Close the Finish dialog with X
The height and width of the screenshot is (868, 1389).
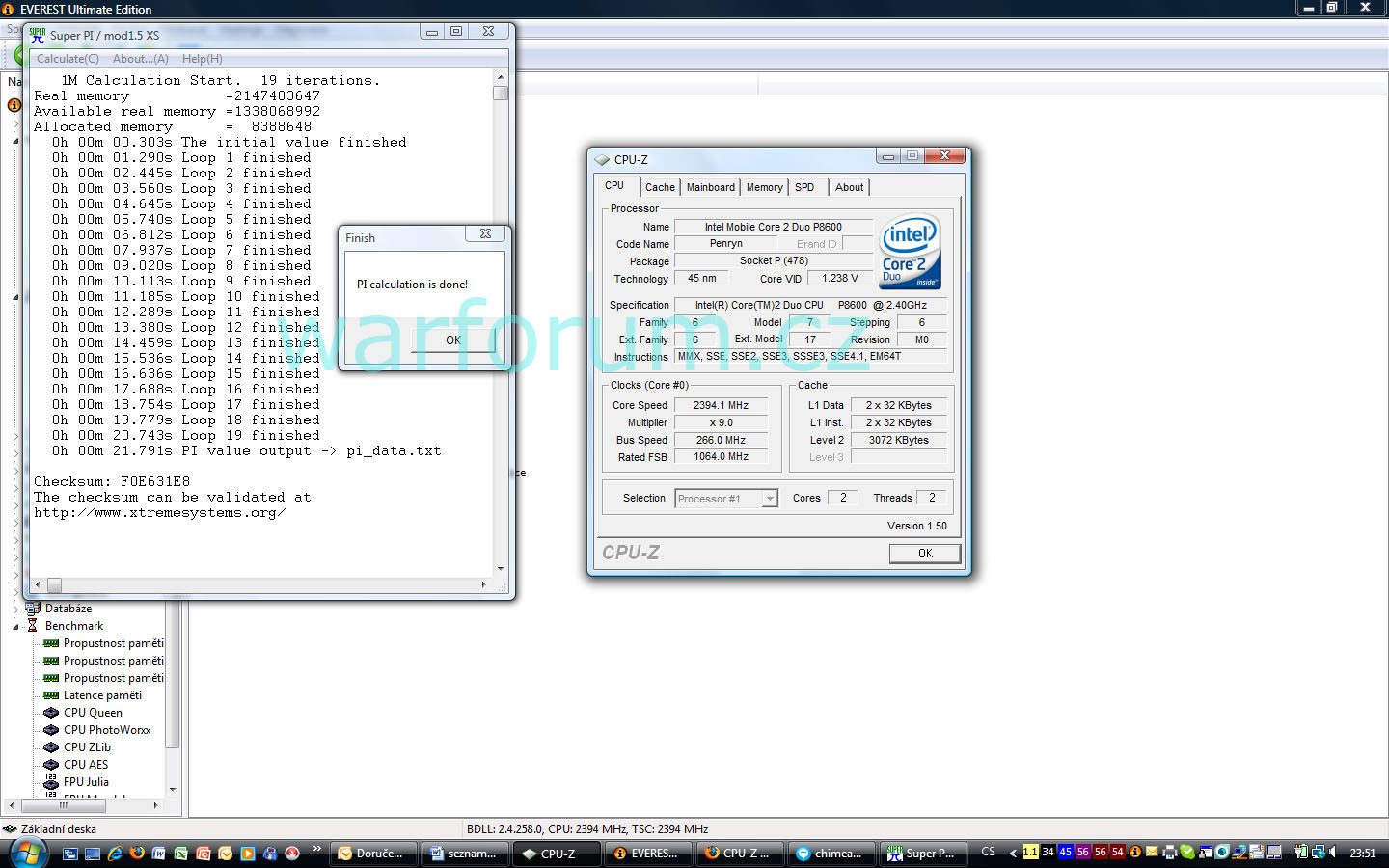click(x=486, y=233)
